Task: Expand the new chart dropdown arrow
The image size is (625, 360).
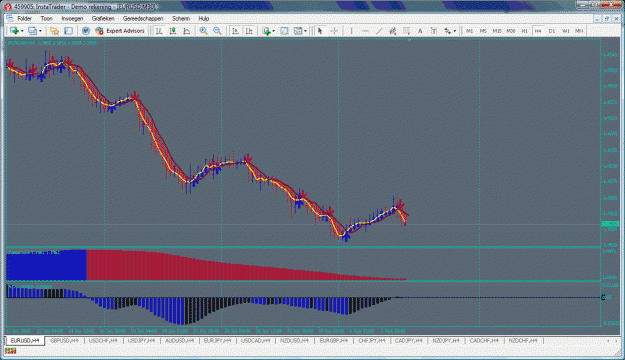Action: coord(22,31)
